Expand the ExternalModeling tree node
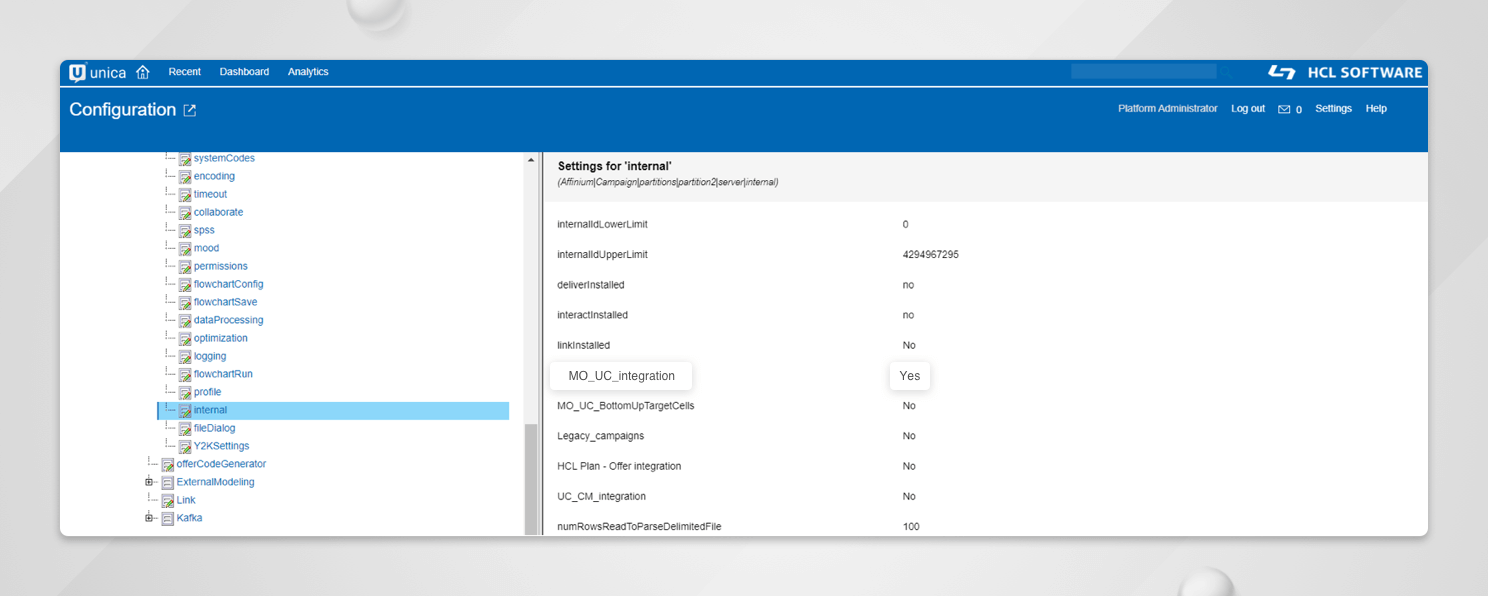Screen dimensions: 1488x596 coord(149,482)
